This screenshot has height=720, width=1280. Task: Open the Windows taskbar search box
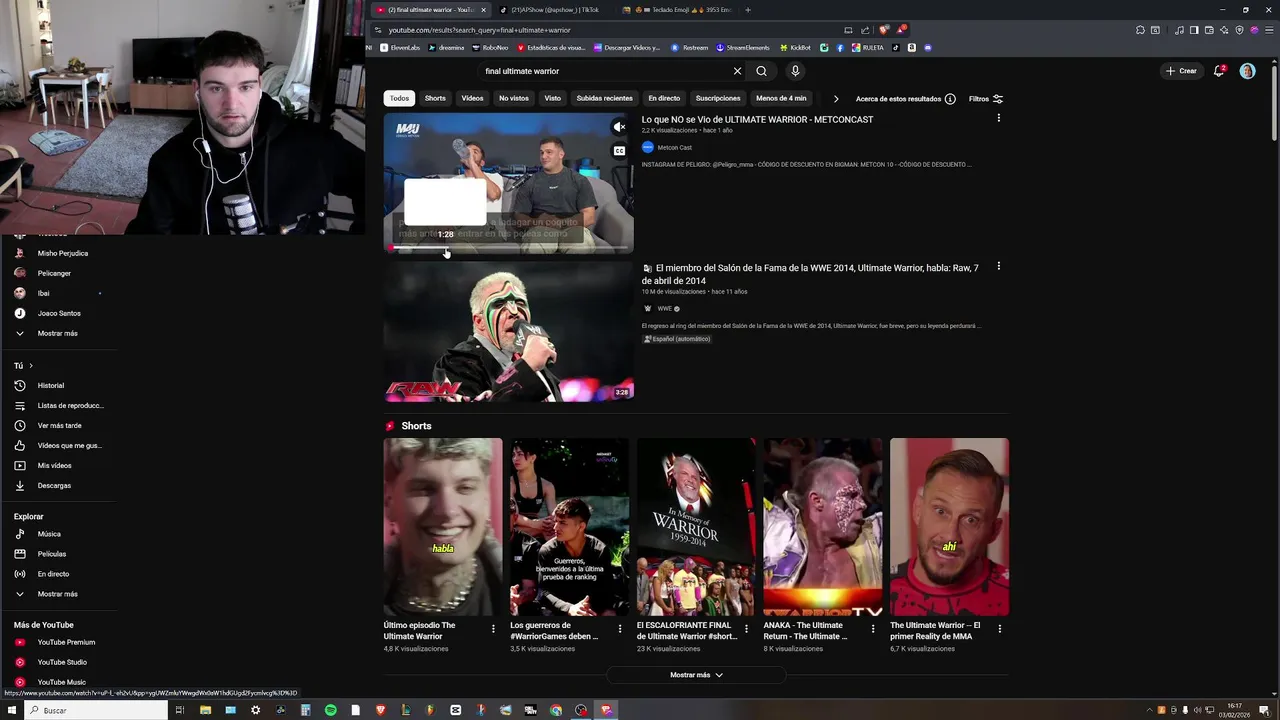tap(95, 710)
